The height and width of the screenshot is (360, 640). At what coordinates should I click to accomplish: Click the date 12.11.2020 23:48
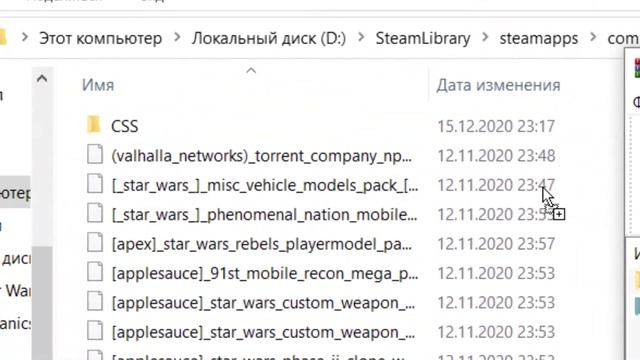pyautogui.click(x=496, y=156)
